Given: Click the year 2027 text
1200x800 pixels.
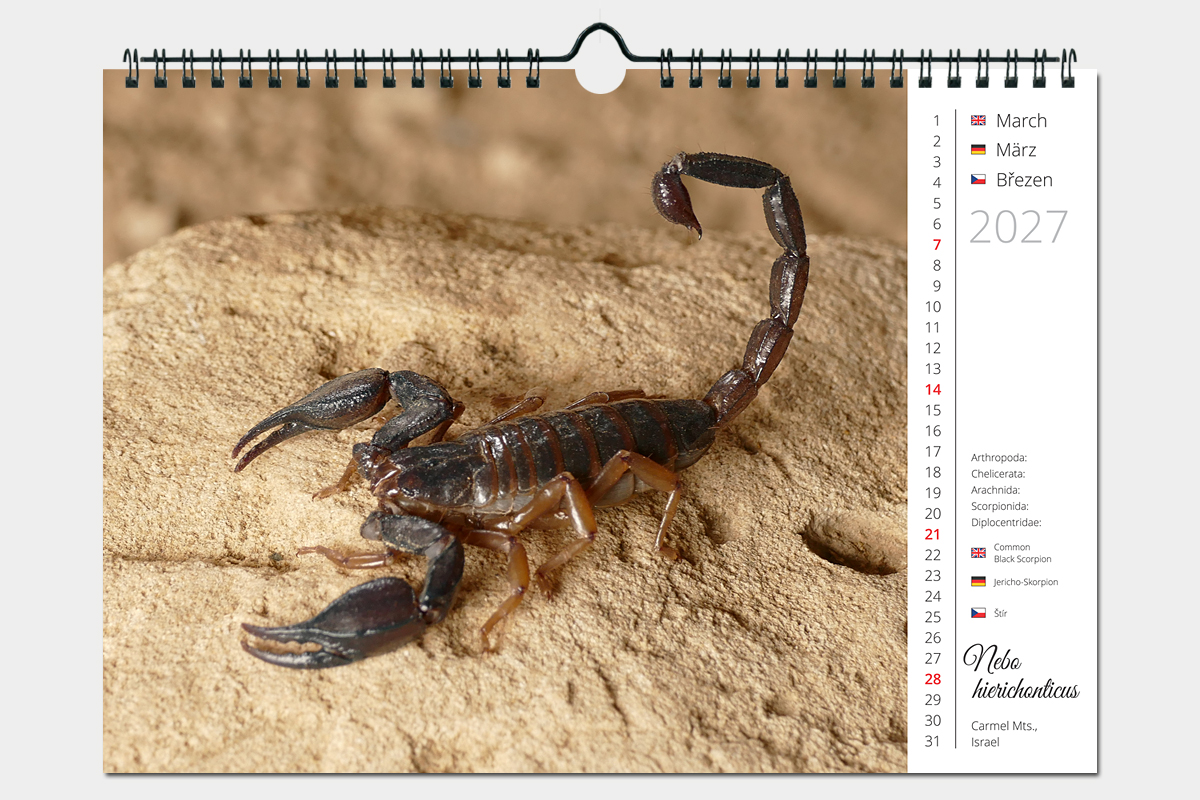Looking at the screenshot, I should pos(1018,228).
